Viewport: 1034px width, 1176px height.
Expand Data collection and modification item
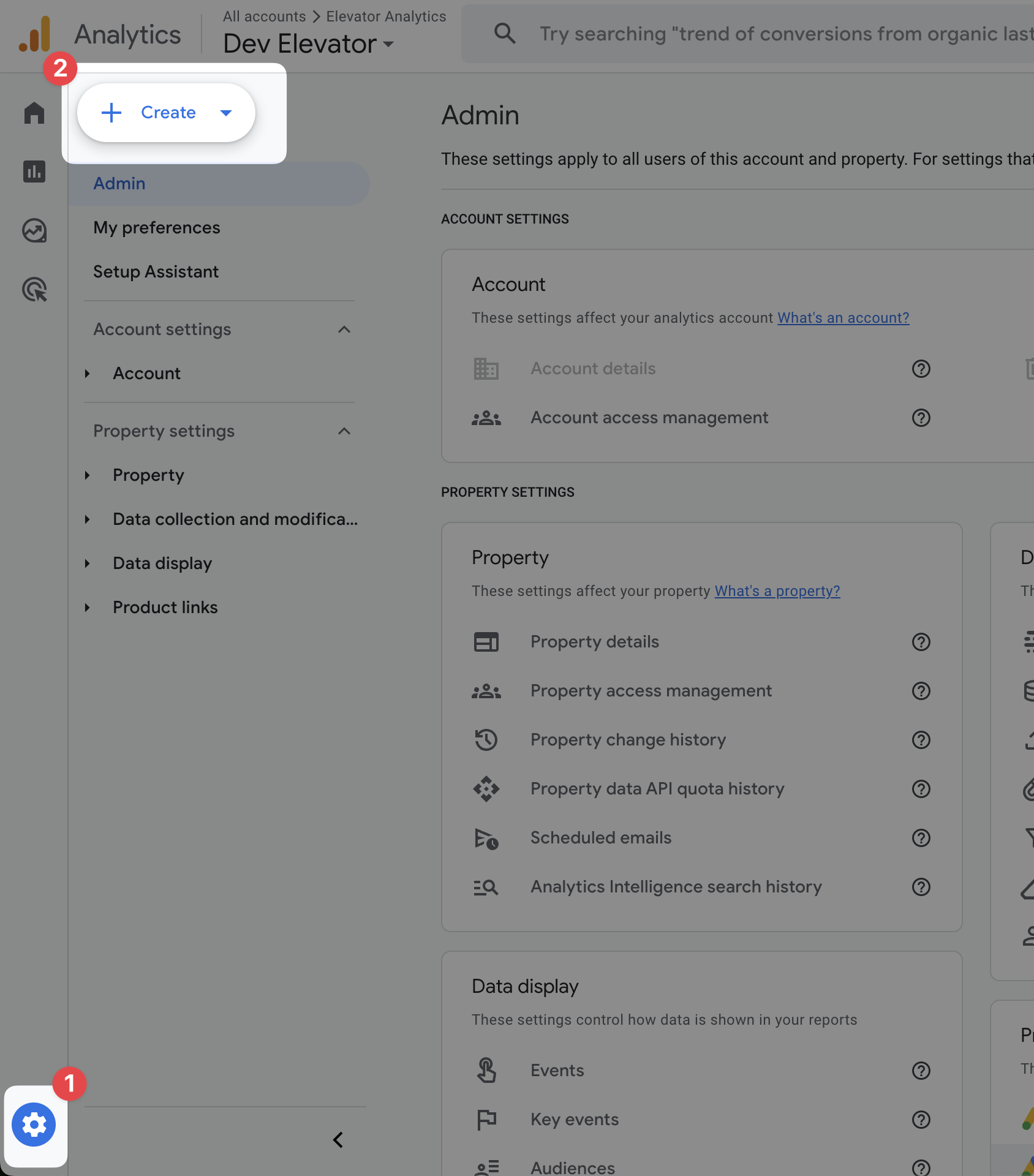(88, 519)
